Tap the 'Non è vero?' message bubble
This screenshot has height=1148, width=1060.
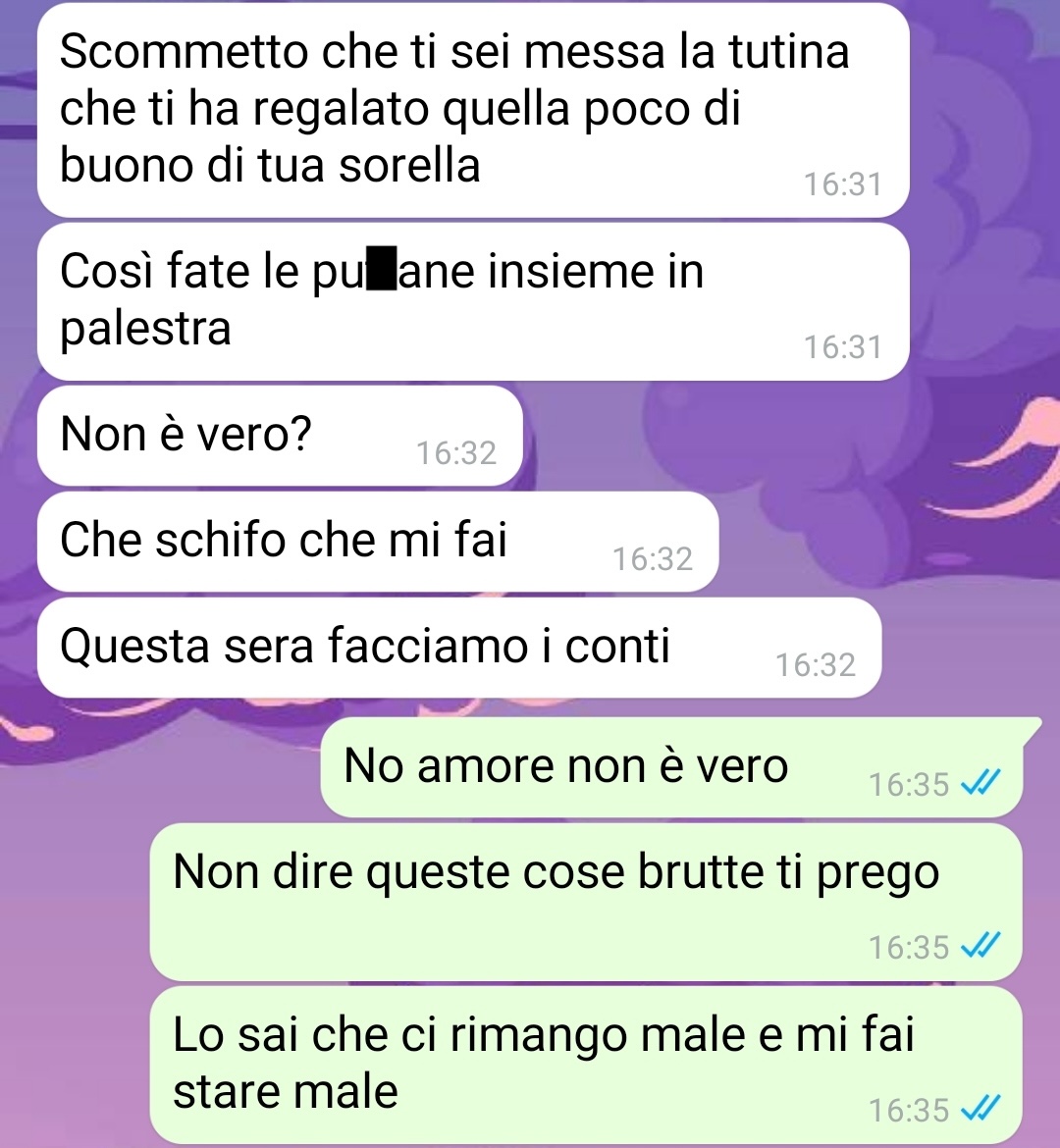[x=280, y=436]
